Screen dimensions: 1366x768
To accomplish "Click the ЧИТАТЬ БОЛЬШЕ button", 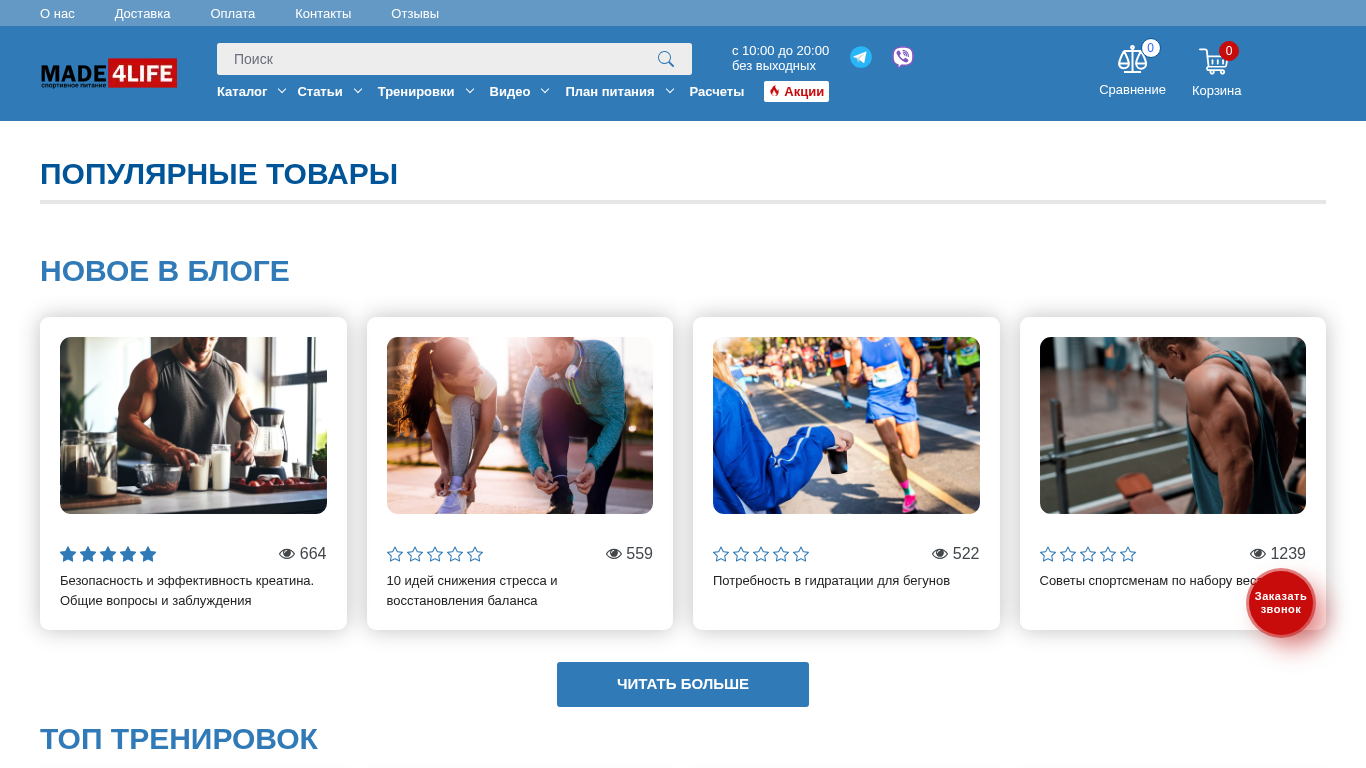I will click(x=683, y=684).
